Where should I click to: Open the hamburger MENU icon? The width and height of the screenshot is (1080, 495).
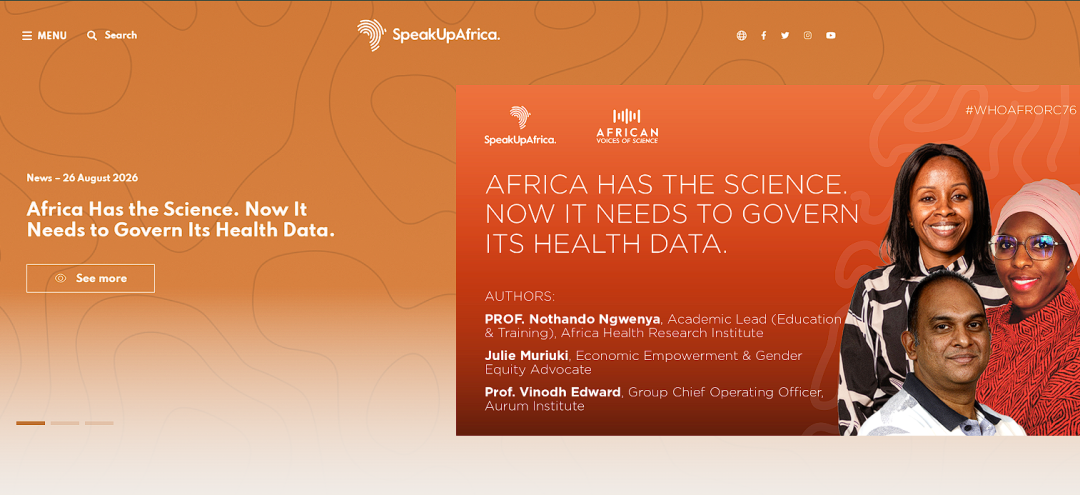27,36
